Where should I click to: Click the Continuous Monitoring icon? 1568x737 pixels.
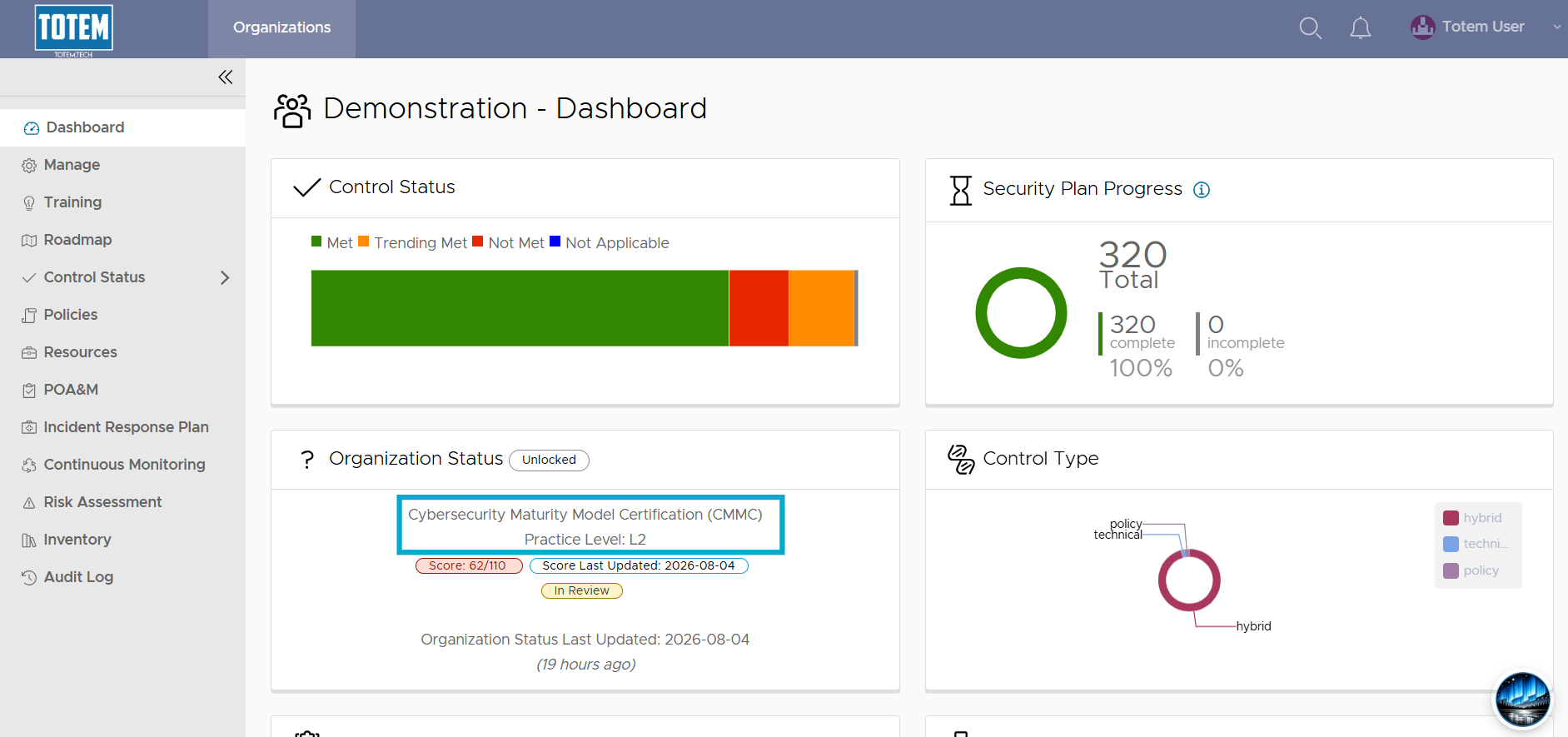(29, 466)
